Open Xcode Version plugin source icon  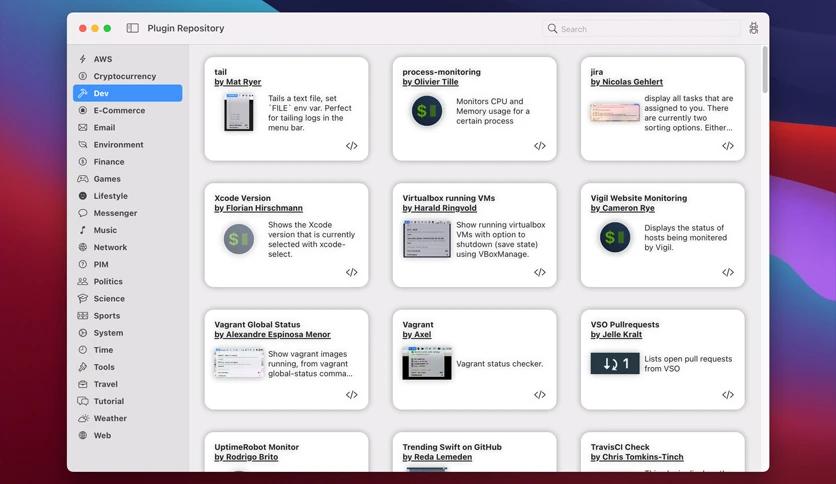(351, 272)
